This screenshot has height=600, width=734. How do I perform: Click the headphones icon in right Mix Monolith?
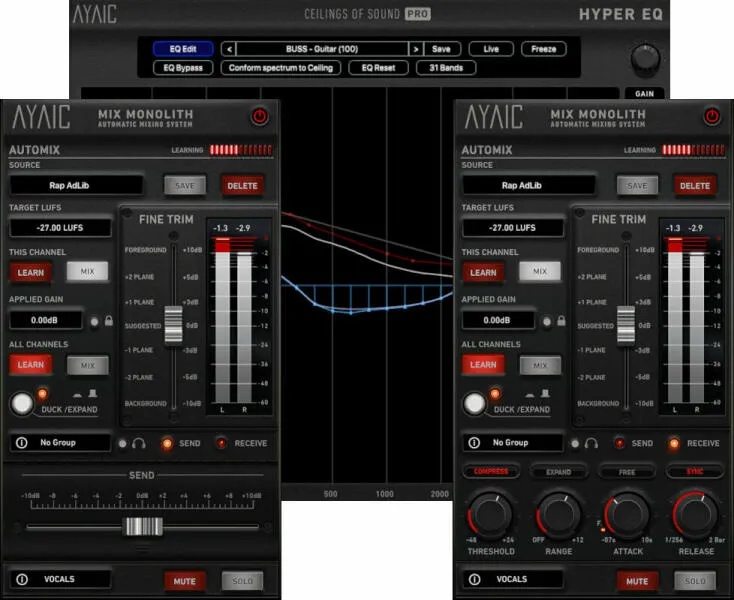point(591,443)
